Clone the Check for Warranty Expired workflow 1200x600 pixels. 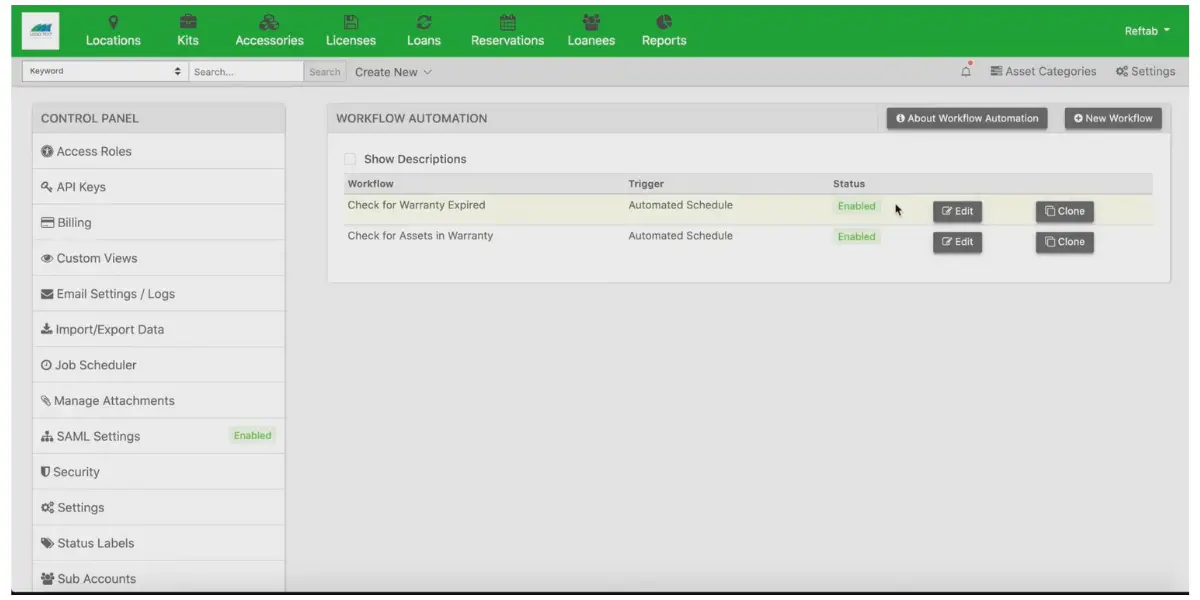coord(1064,211)
